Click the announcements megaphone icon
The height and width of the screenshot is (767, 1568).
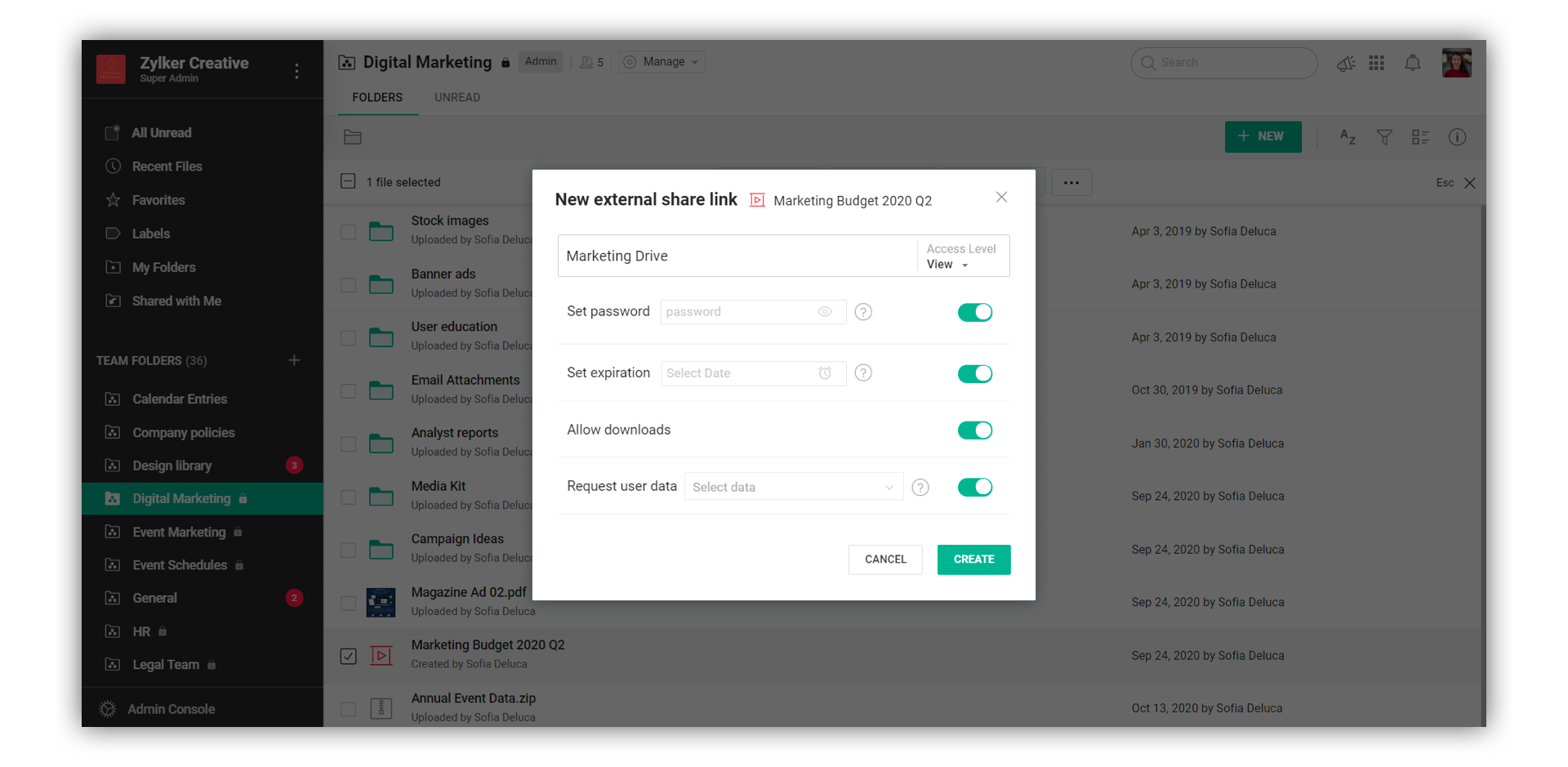coord(1345,63)
